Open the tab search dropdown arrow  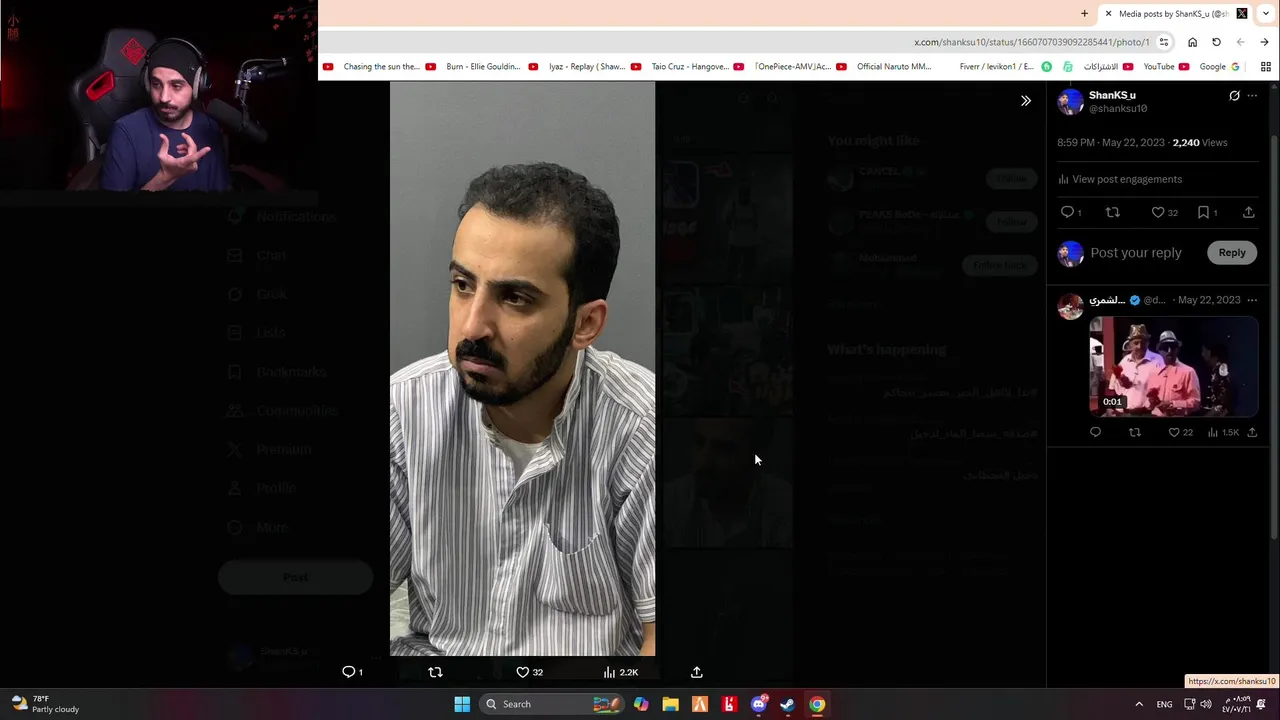(1265, 14)
